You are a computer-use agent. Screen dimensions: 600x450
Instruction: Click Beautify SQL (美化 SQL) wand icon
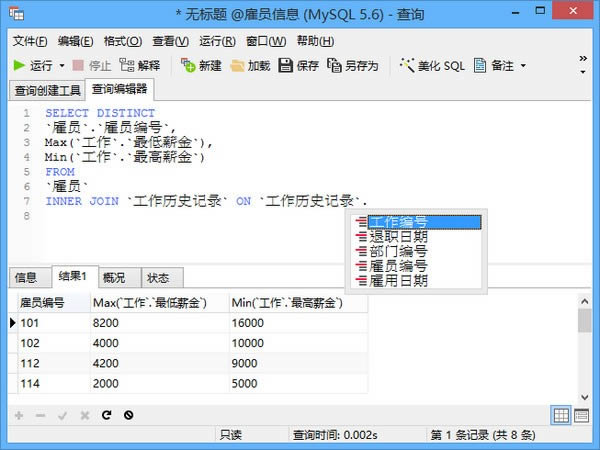407,65
